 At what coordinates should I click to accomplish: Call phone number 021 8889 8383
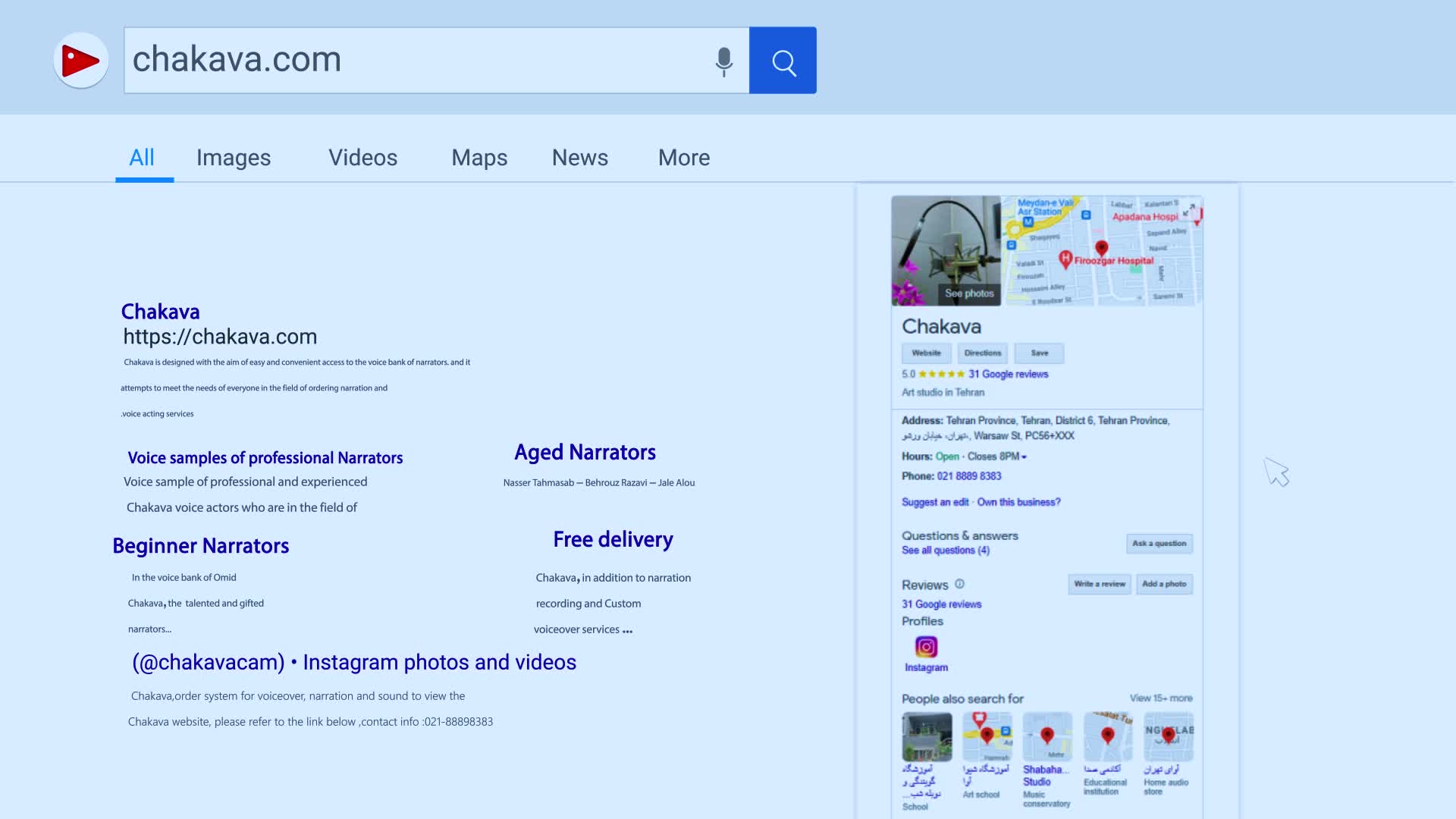[969, 476]
